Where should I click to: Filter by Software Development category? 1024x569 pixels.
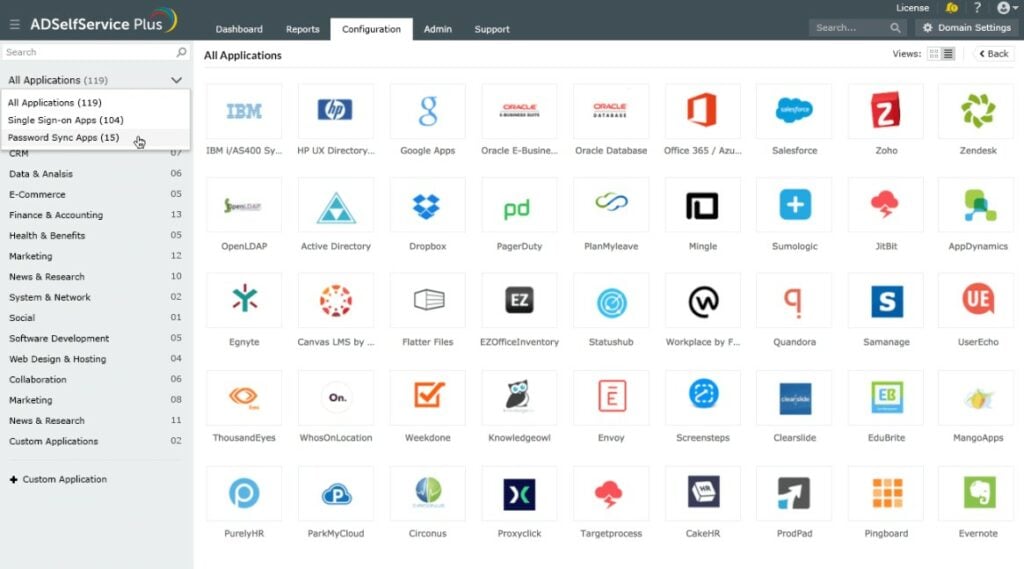click(x=95, y=338)
